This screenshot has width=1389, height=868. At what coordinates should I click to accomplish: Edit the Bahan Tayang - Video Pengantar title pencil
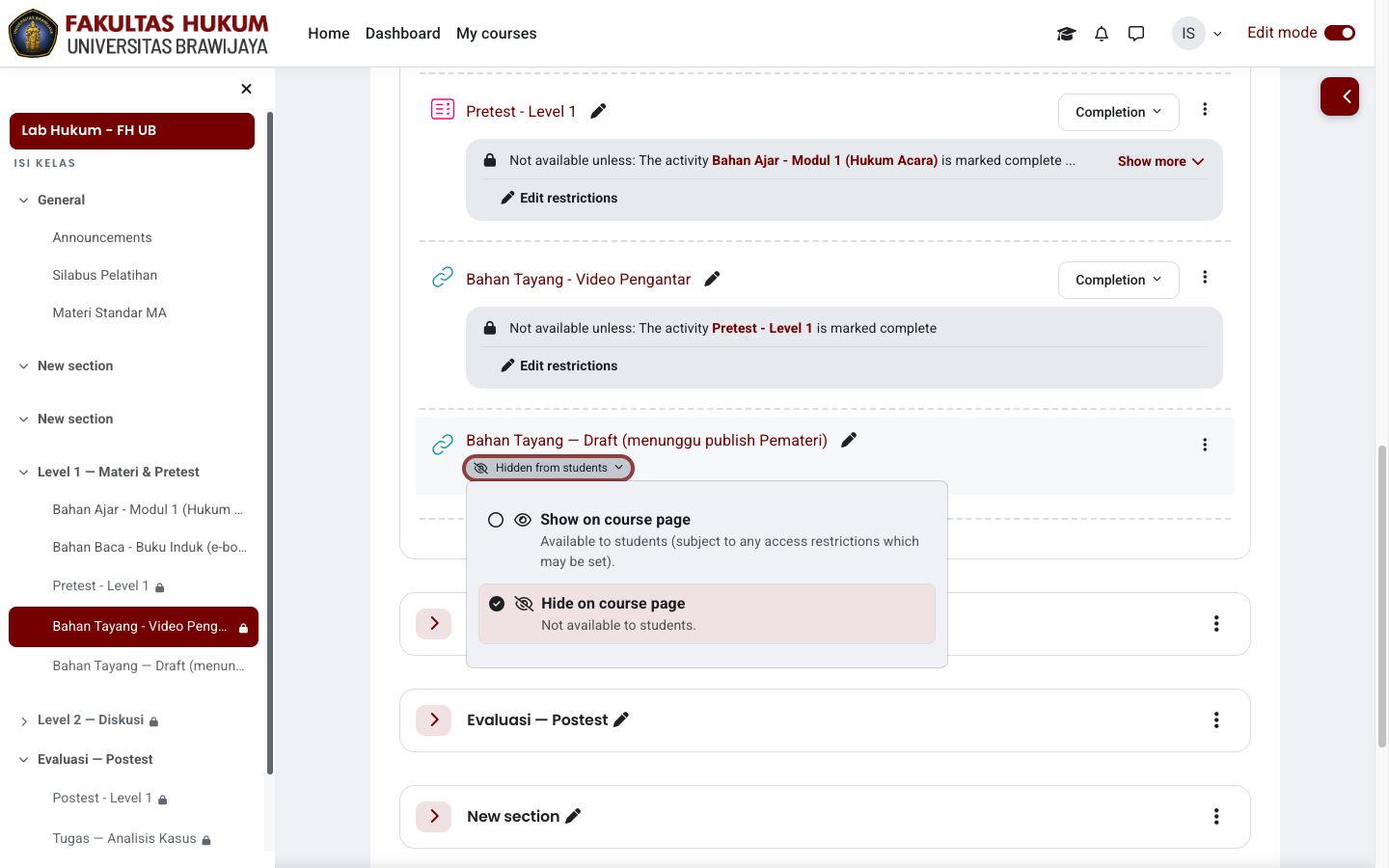click(x=712, y=279)
